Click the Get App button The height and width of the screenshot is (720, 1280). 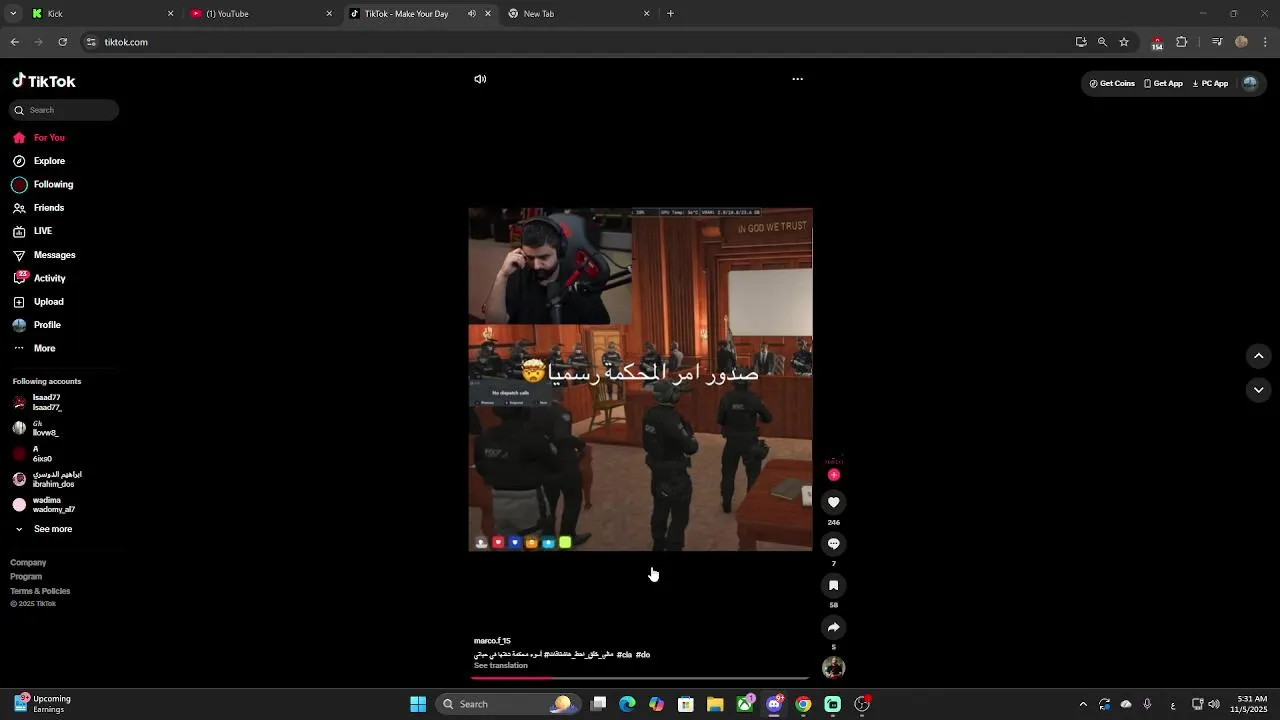[x=1163, y=84]
